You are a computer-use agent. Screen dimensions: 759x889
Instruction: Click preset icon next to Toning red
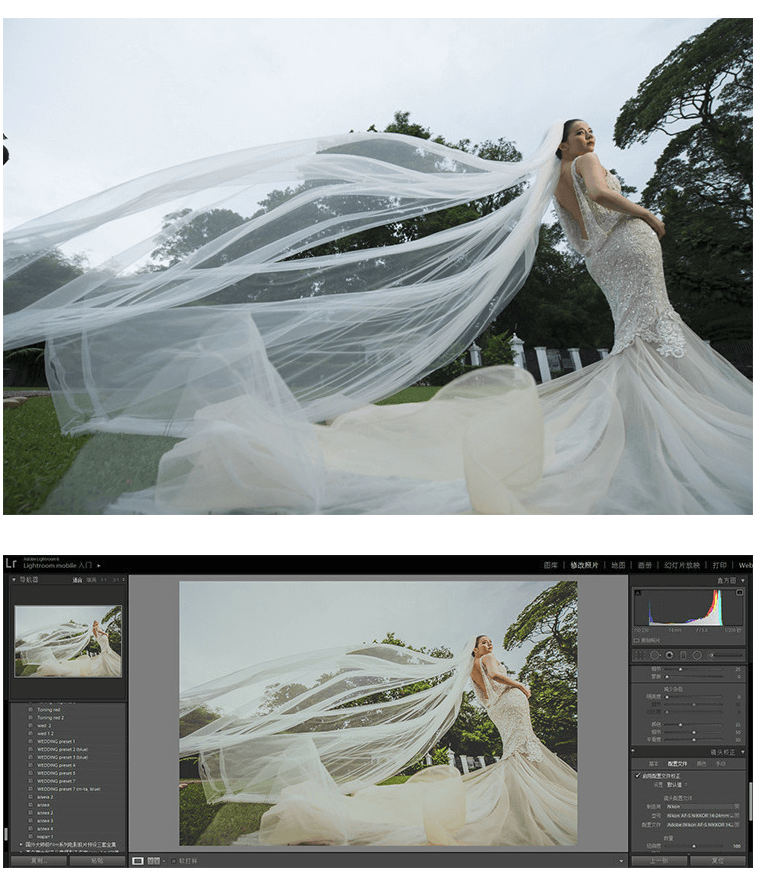(x=31, y=710)
